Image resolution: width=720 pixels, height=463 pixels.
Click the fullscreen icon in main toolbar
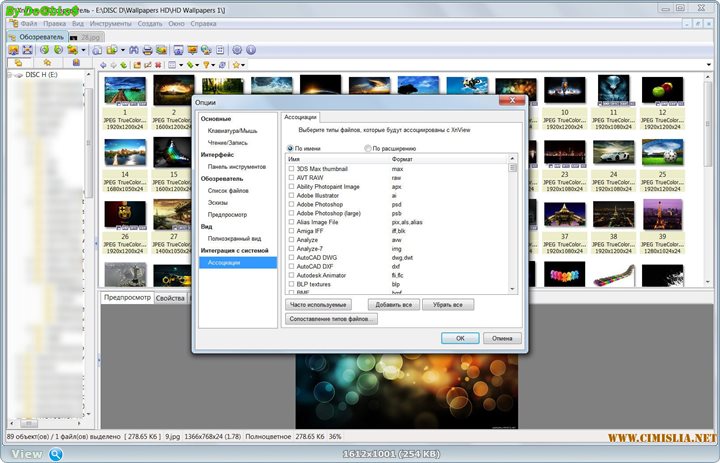[x=178, y=49]
